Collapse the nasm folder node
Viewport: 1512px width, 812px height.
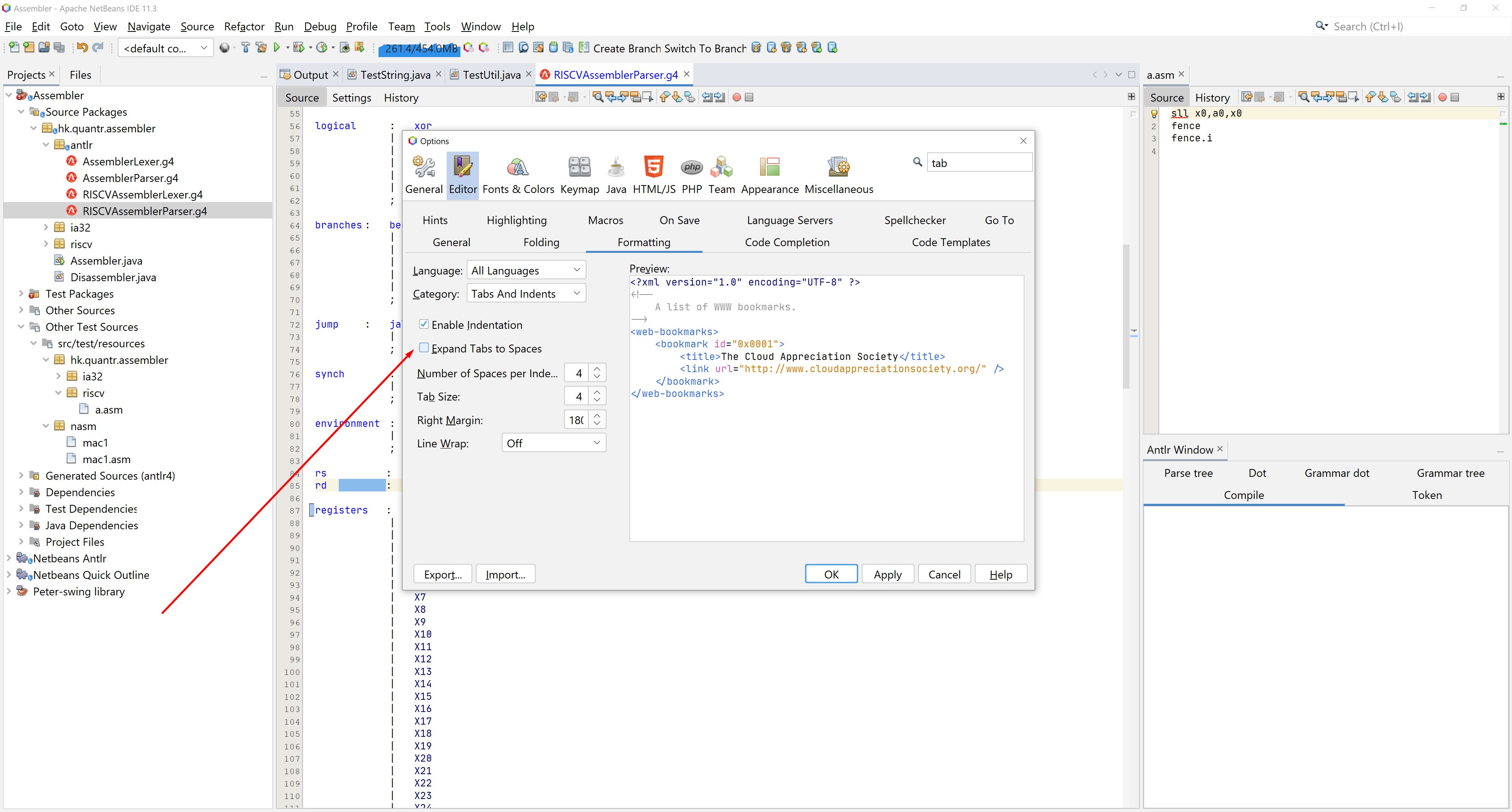coord(46,426)
